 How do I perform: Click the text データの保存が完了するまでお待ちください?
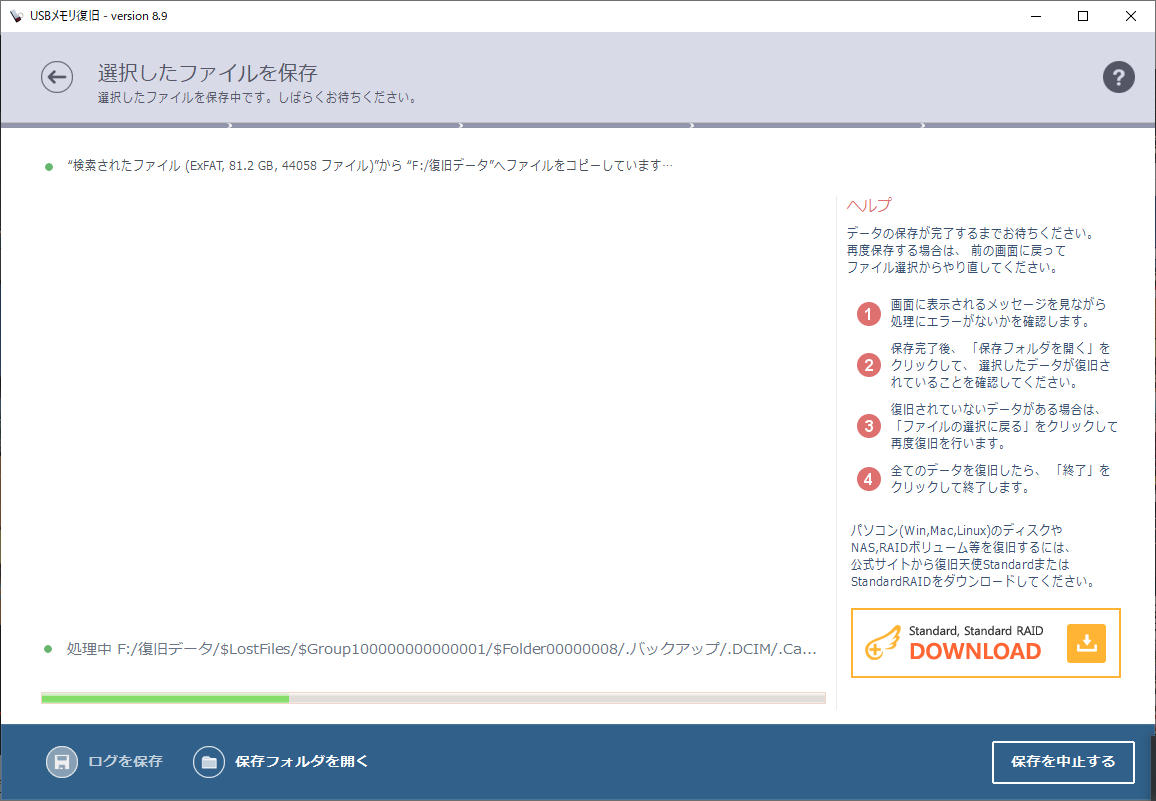coord(972,233)
